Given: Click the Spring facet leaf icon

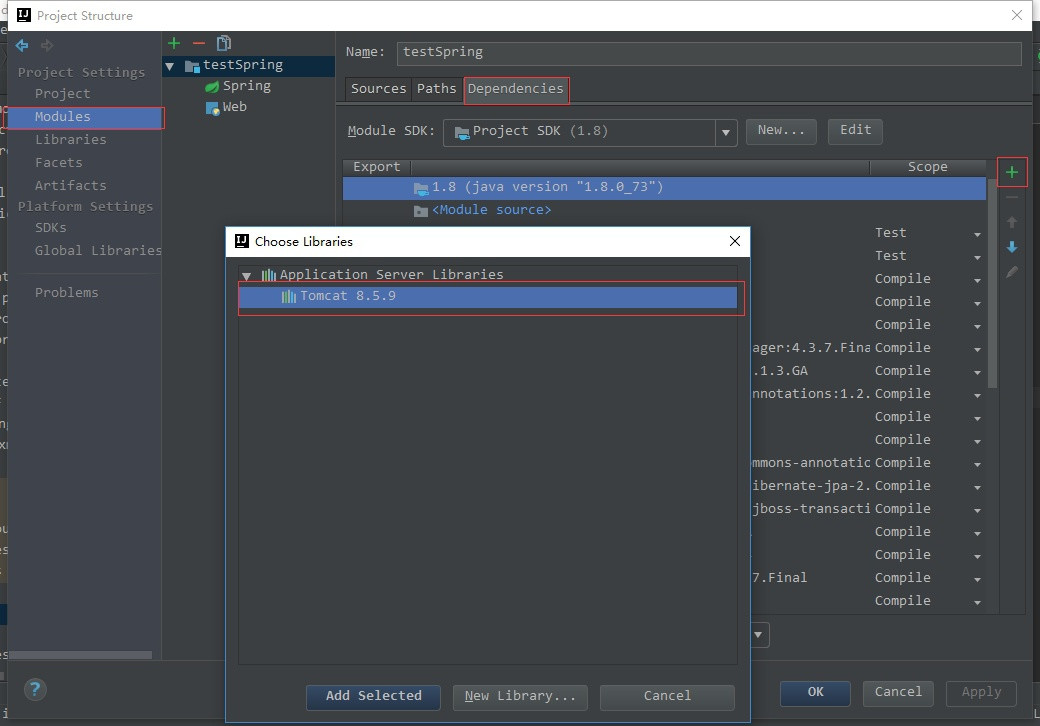Looking at the screenshot, I should [212, 87].
